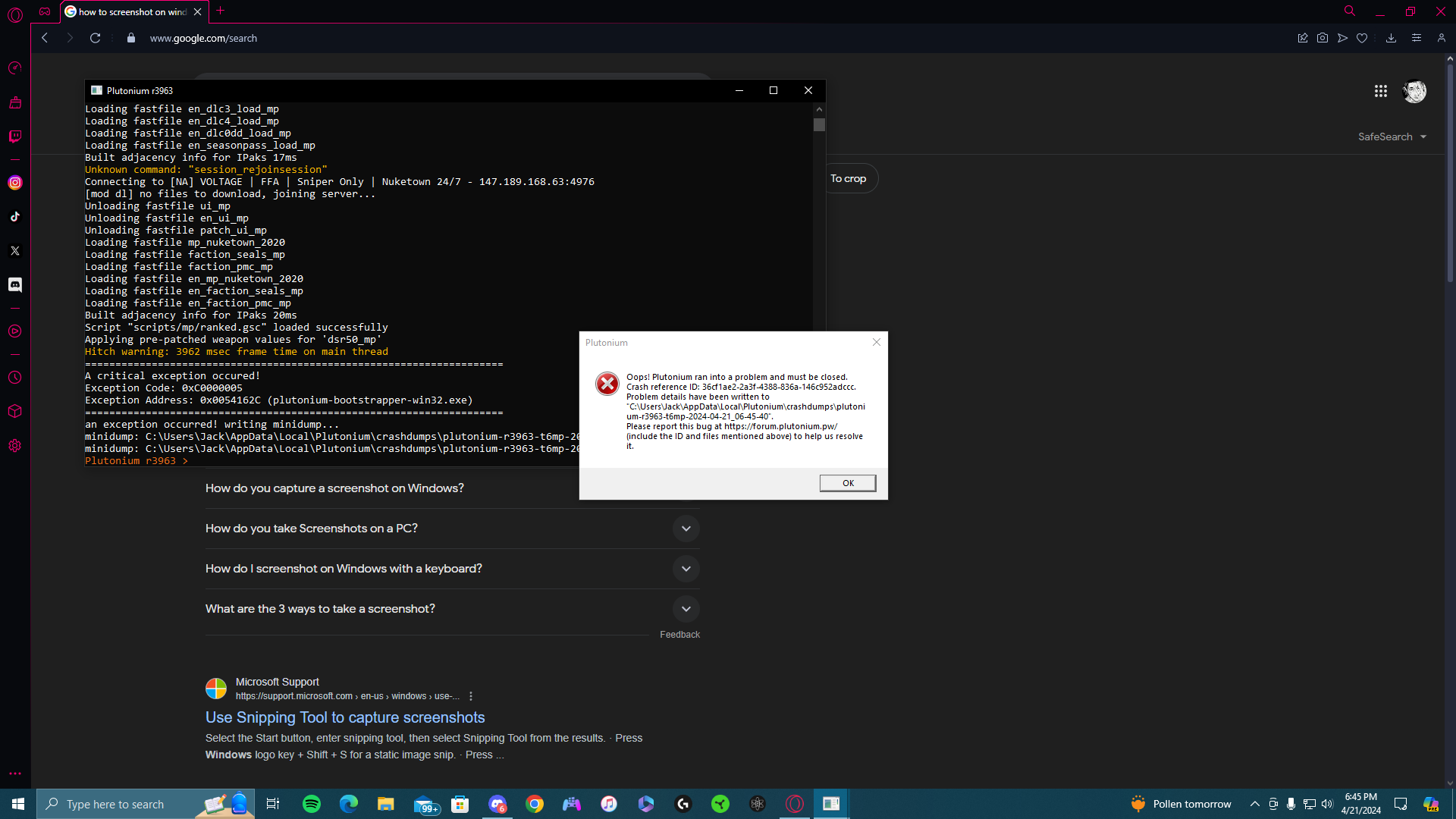Open 'Use Snipping Tool to capture screenshots' result

[x=345, y=717]
